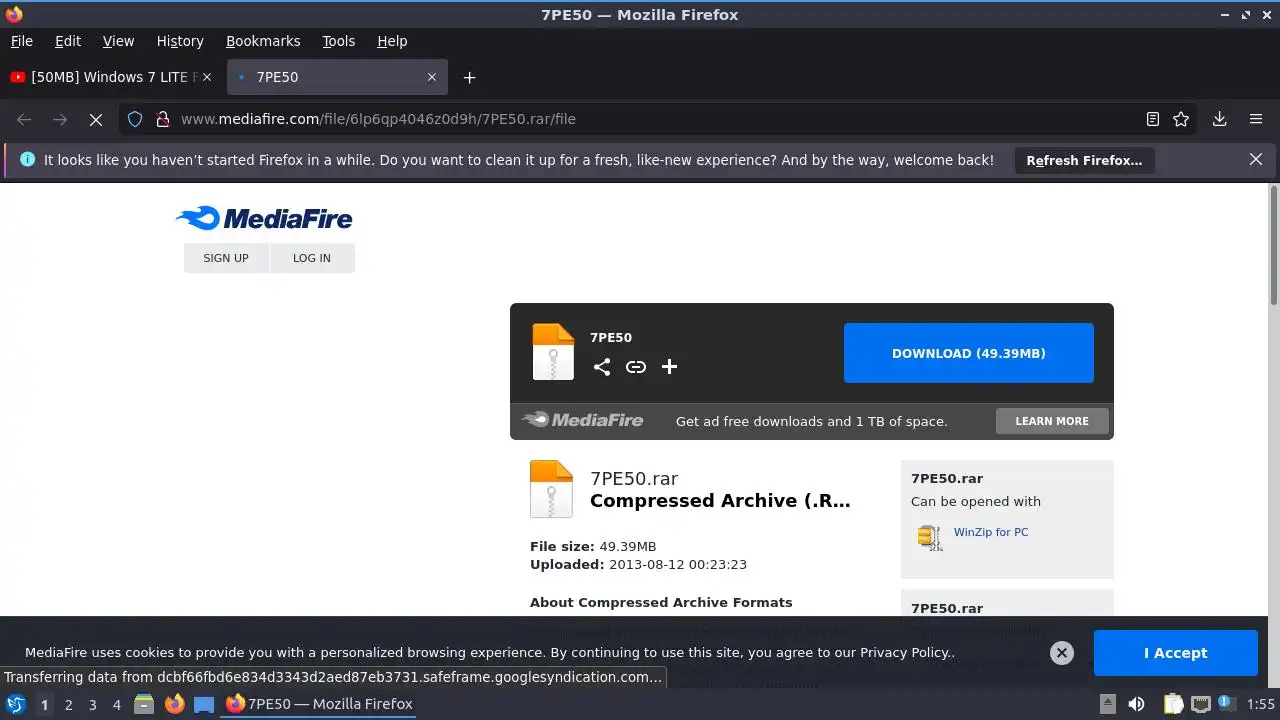The width and height of the screenshot is (1280, 720).
Task: Launch Firefox from the taskbar quick launch
Action: (175, 704)
